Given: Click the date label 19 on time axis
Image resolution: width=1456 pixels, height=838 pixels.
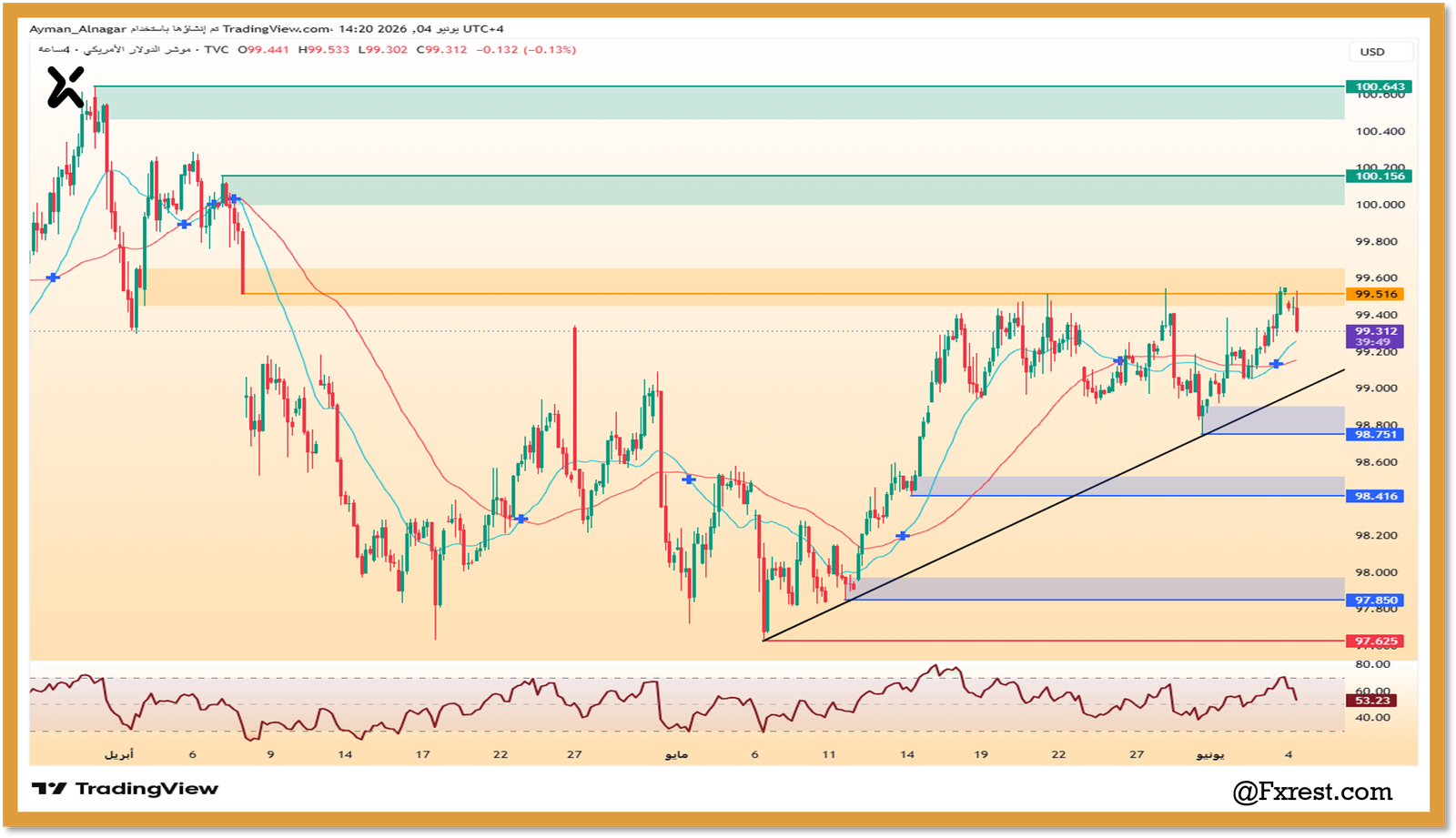Looking at the screenshot, I should [981, 754].
